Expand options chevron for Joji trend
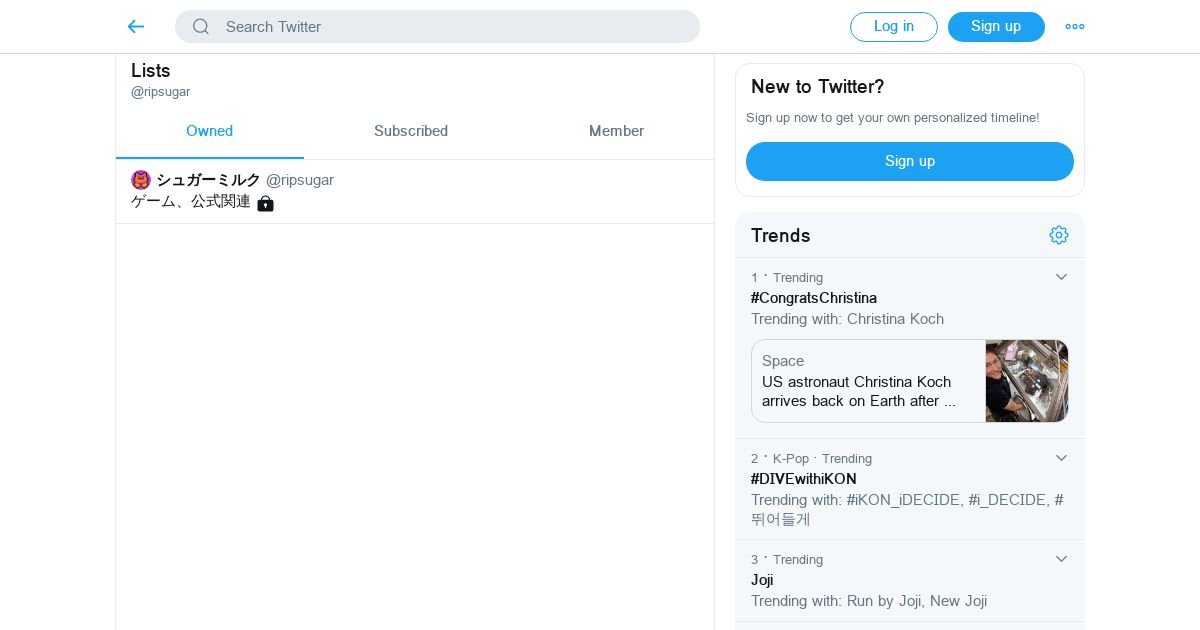The height and width of the screenshot is (630, 1200). coord(1061,559)
